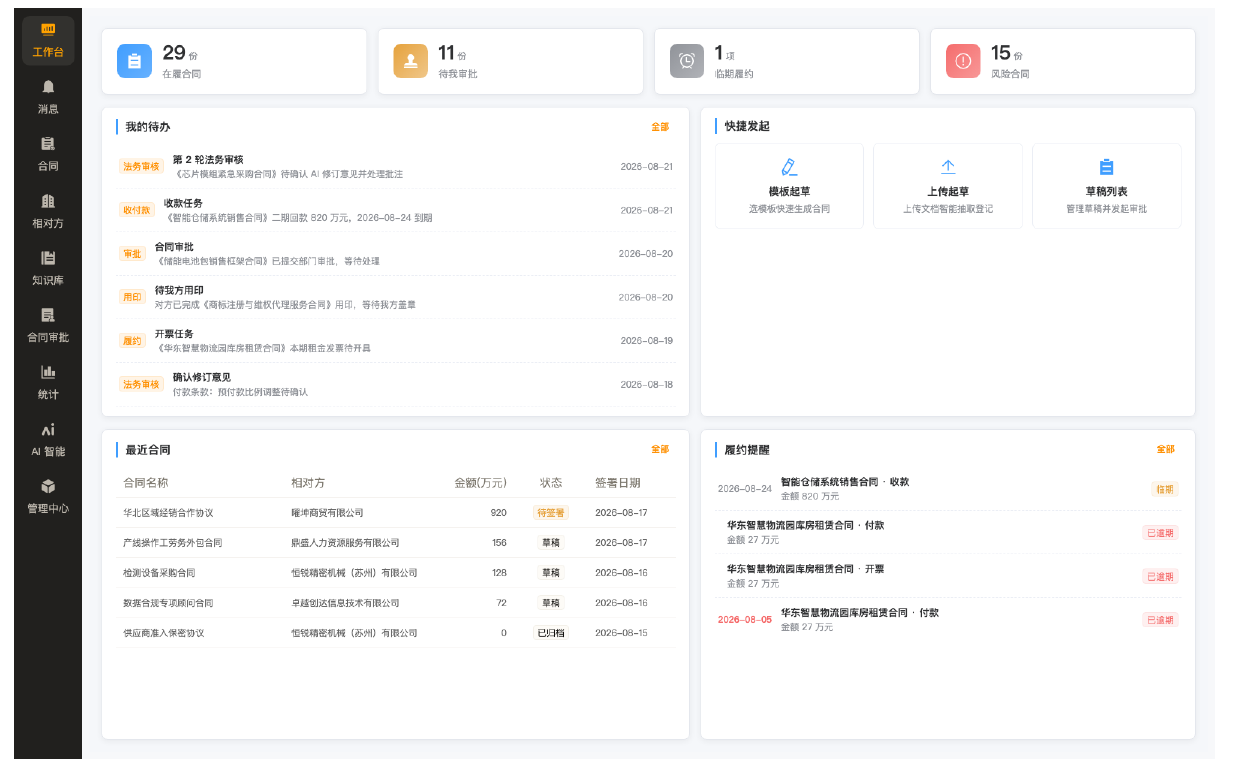
Task: Click the 草稿列表 clipboard icon
Action: (1106, 167)
